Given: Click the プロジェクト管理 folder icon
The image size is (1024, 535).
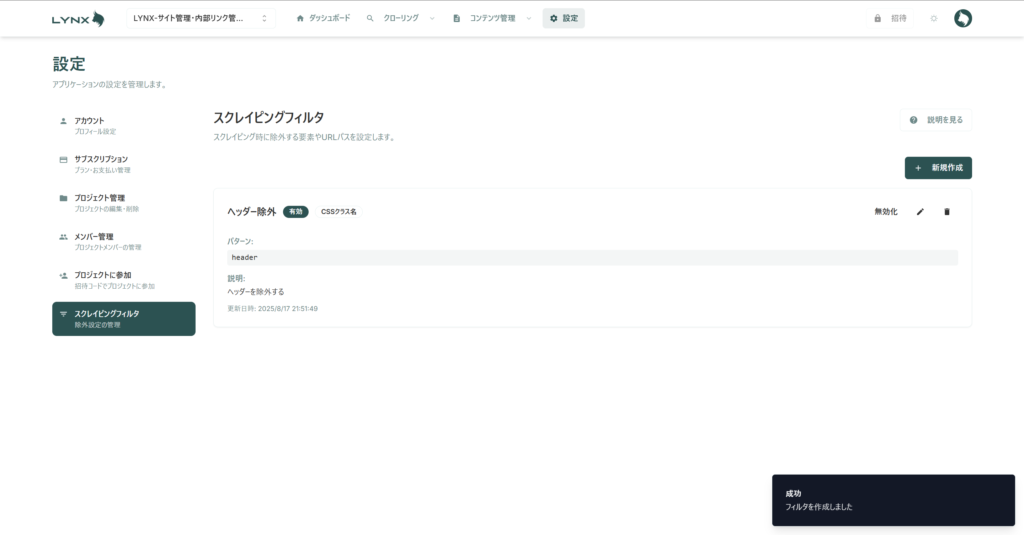Looking at the screenshot, I should 64,198.
